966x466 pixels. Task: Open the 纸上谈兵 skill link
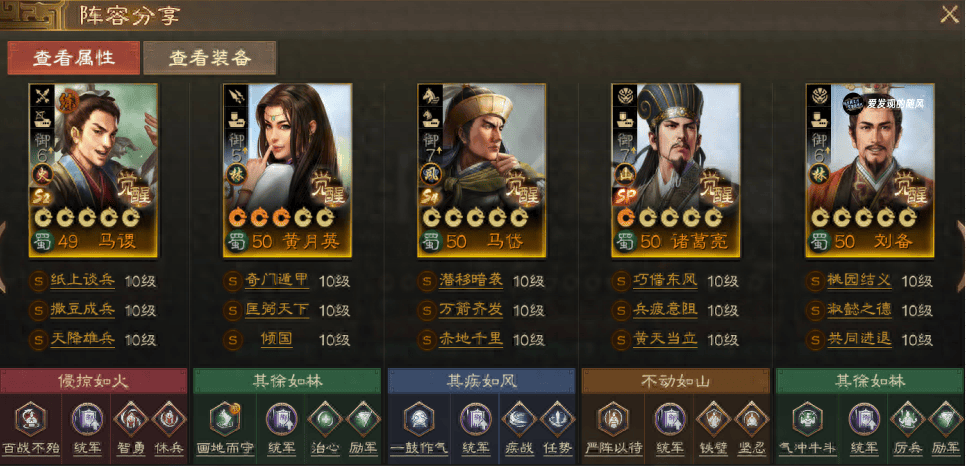pos(83,280)
